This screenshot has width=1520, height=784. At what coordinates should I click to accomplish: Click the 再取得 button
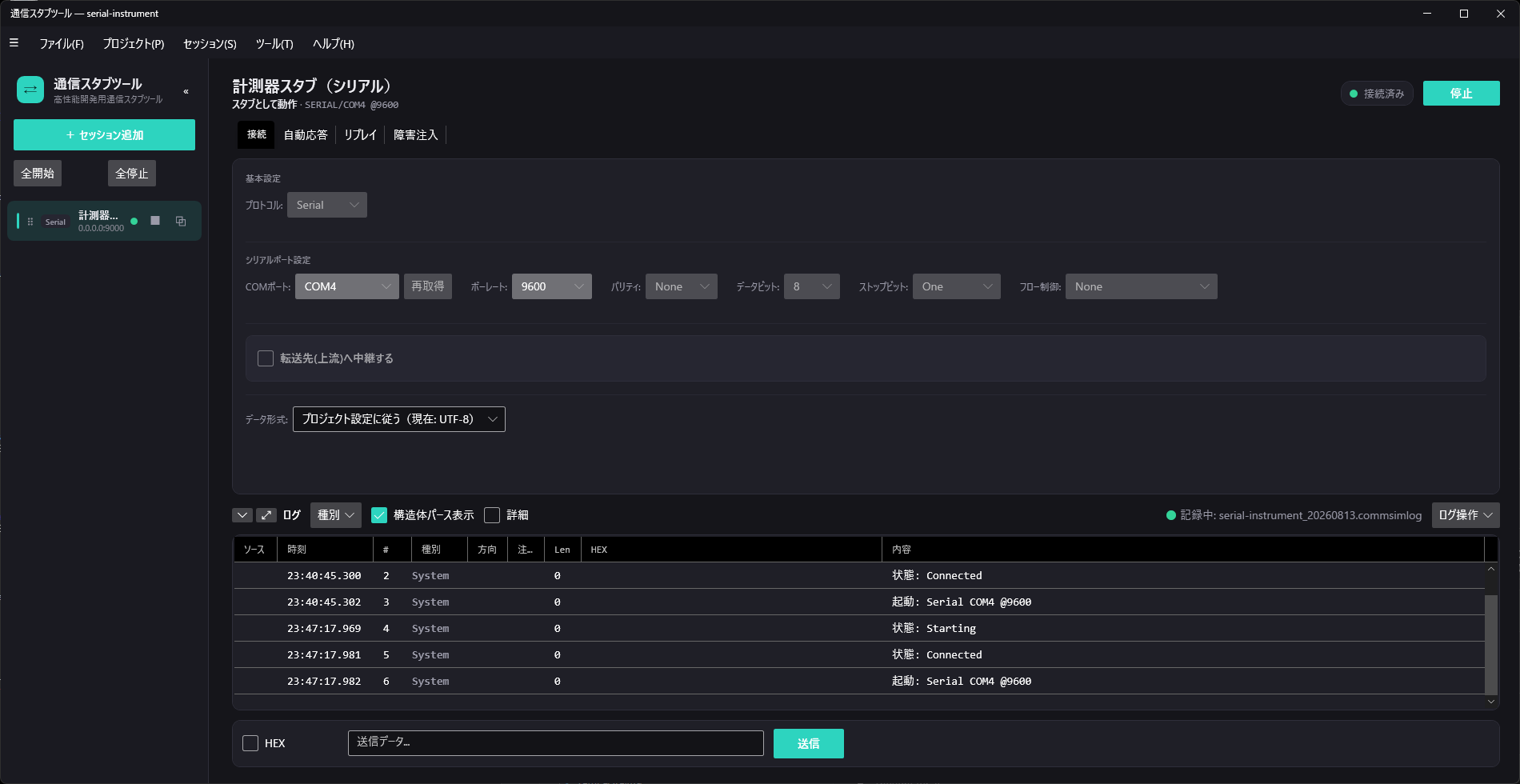[x=428, y=286]
